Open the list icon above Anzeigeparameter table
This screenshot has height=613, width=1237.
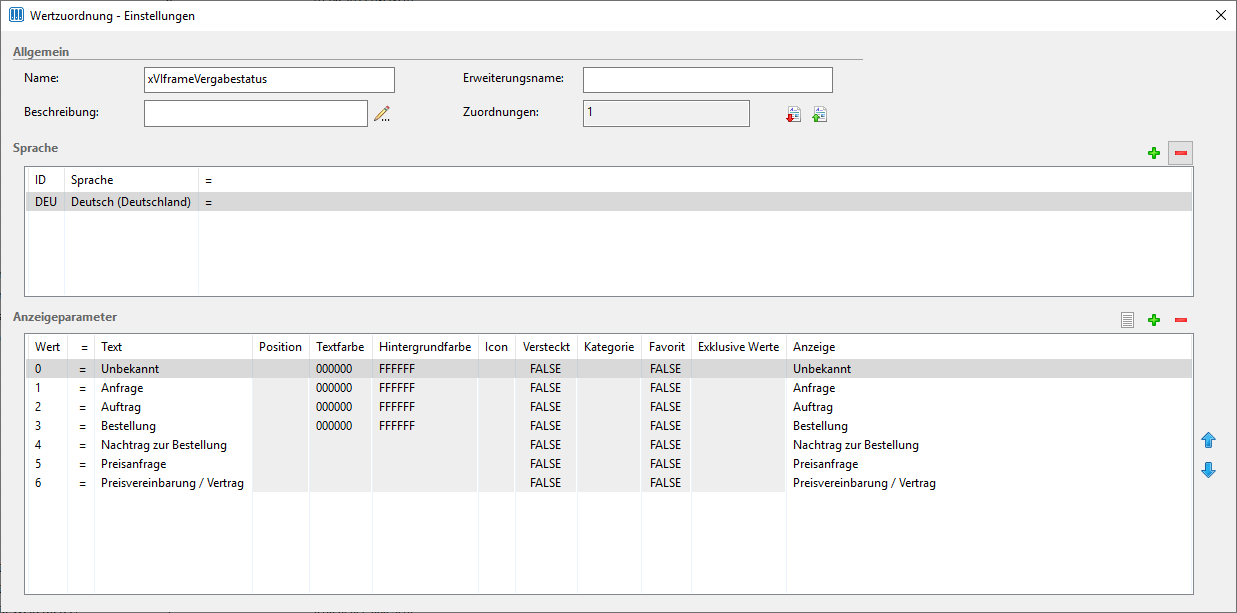[x=1127, y=320]
